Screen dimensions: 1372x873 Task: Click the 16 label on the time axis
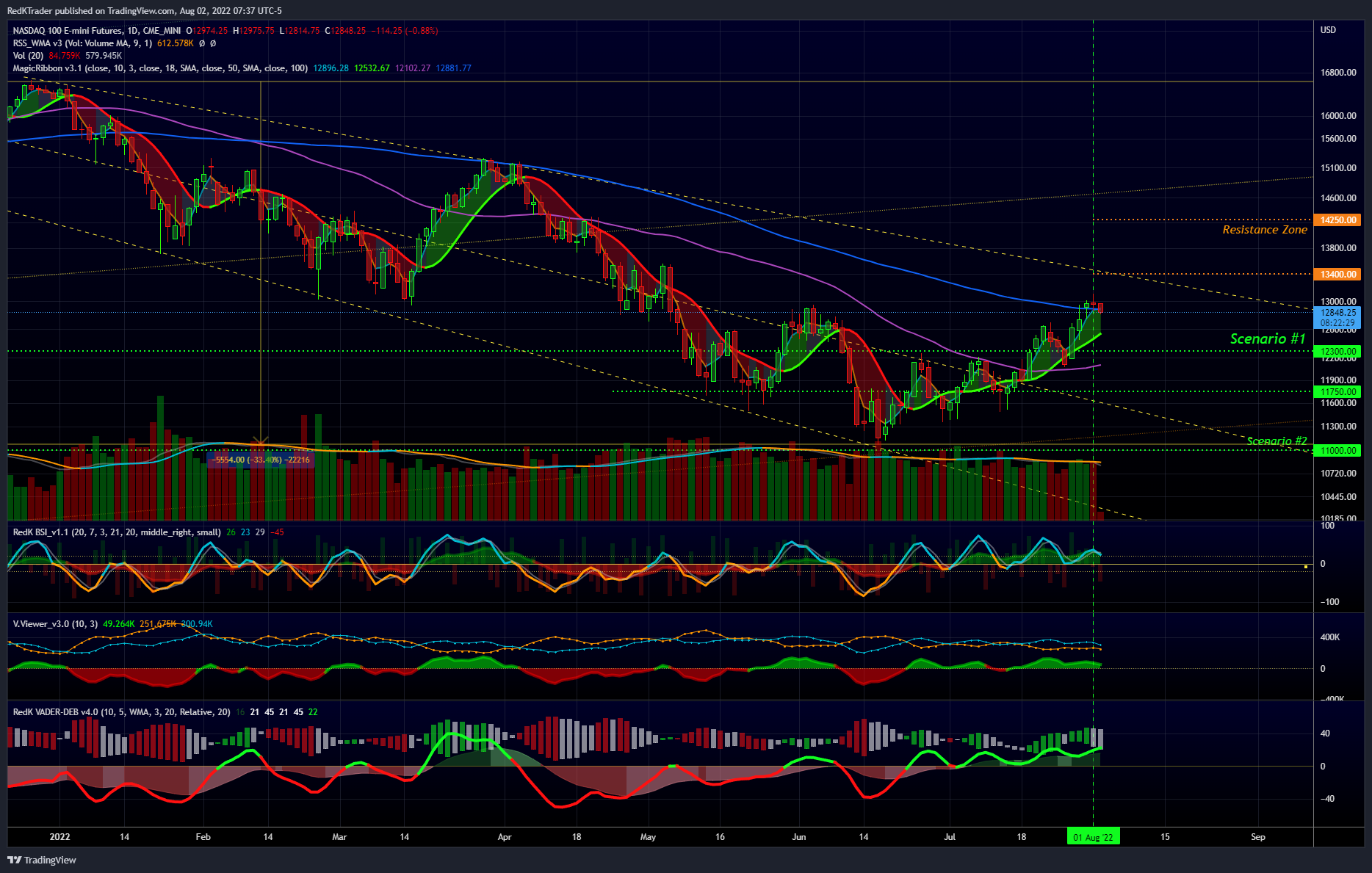click(720, 837)
